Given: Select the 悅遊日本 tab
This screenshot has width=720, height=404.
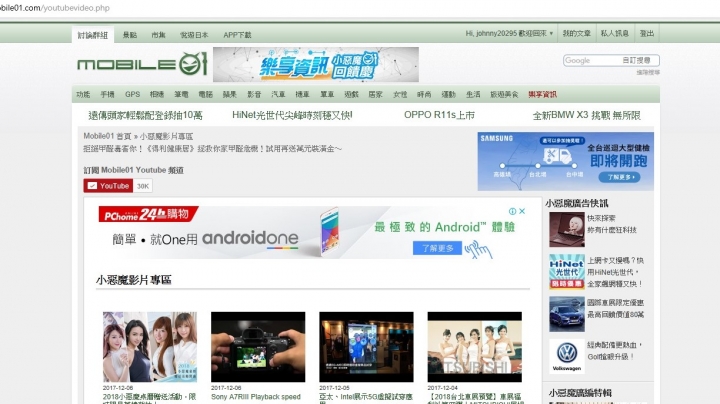Looking at the screenshot, I should click(194, 35).
